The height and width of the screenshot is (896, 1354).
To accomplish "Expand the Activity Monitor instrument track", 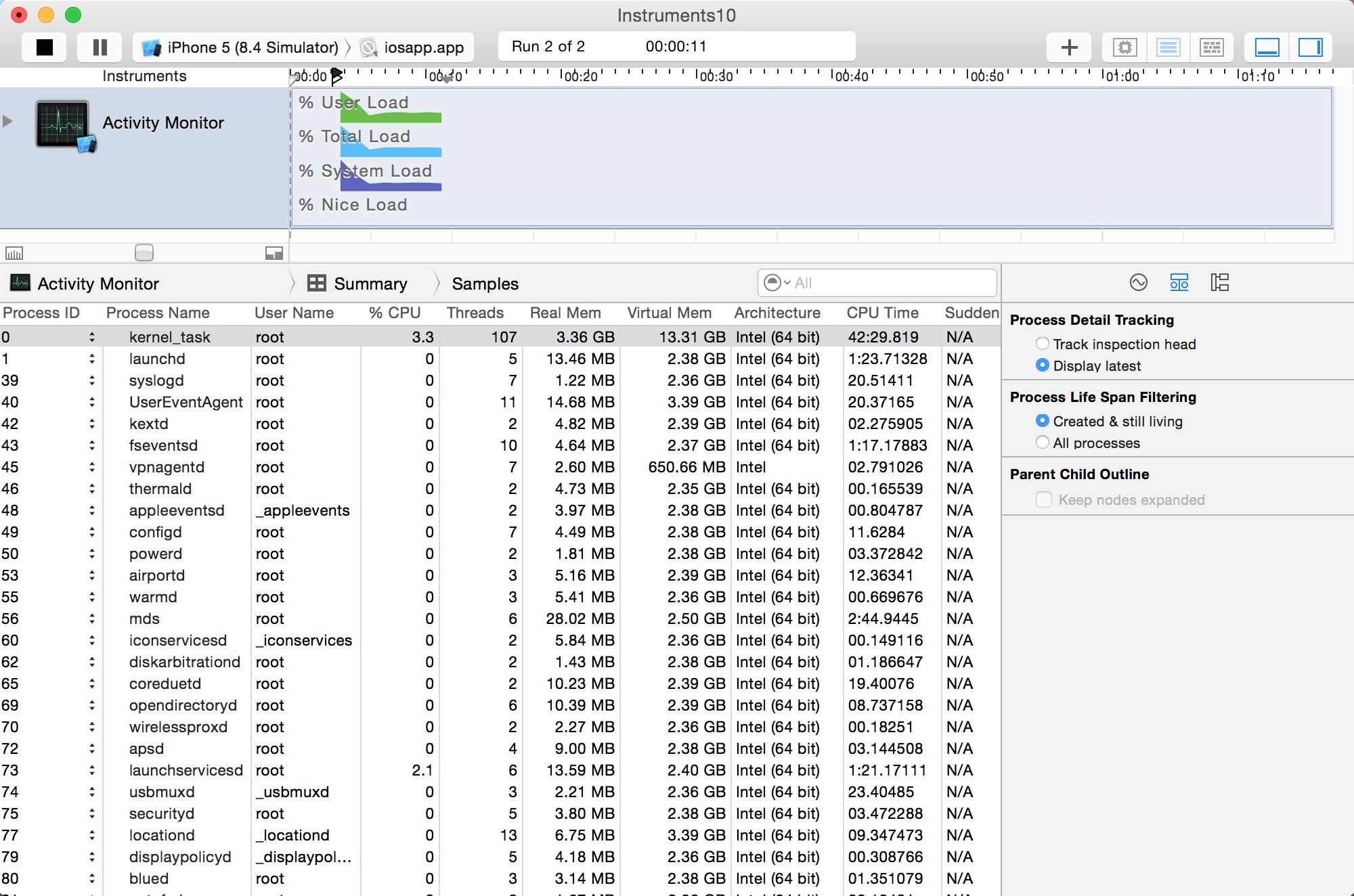I will point(8,122).
